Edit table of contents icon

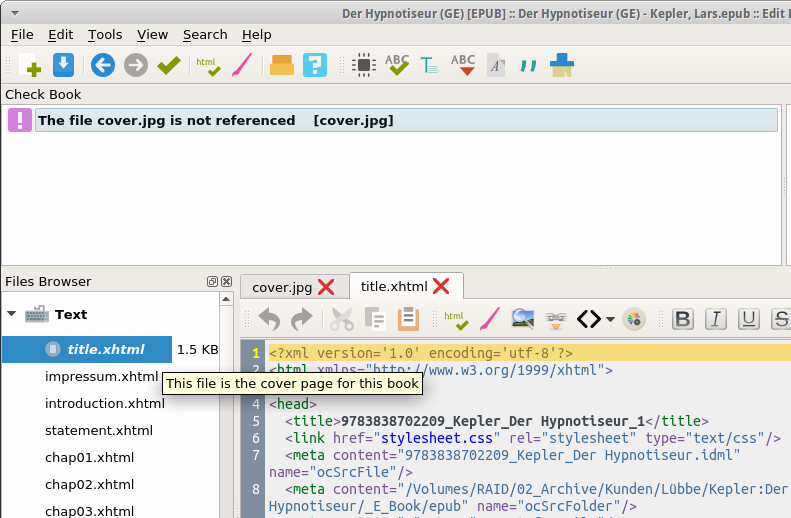(429, 66)
